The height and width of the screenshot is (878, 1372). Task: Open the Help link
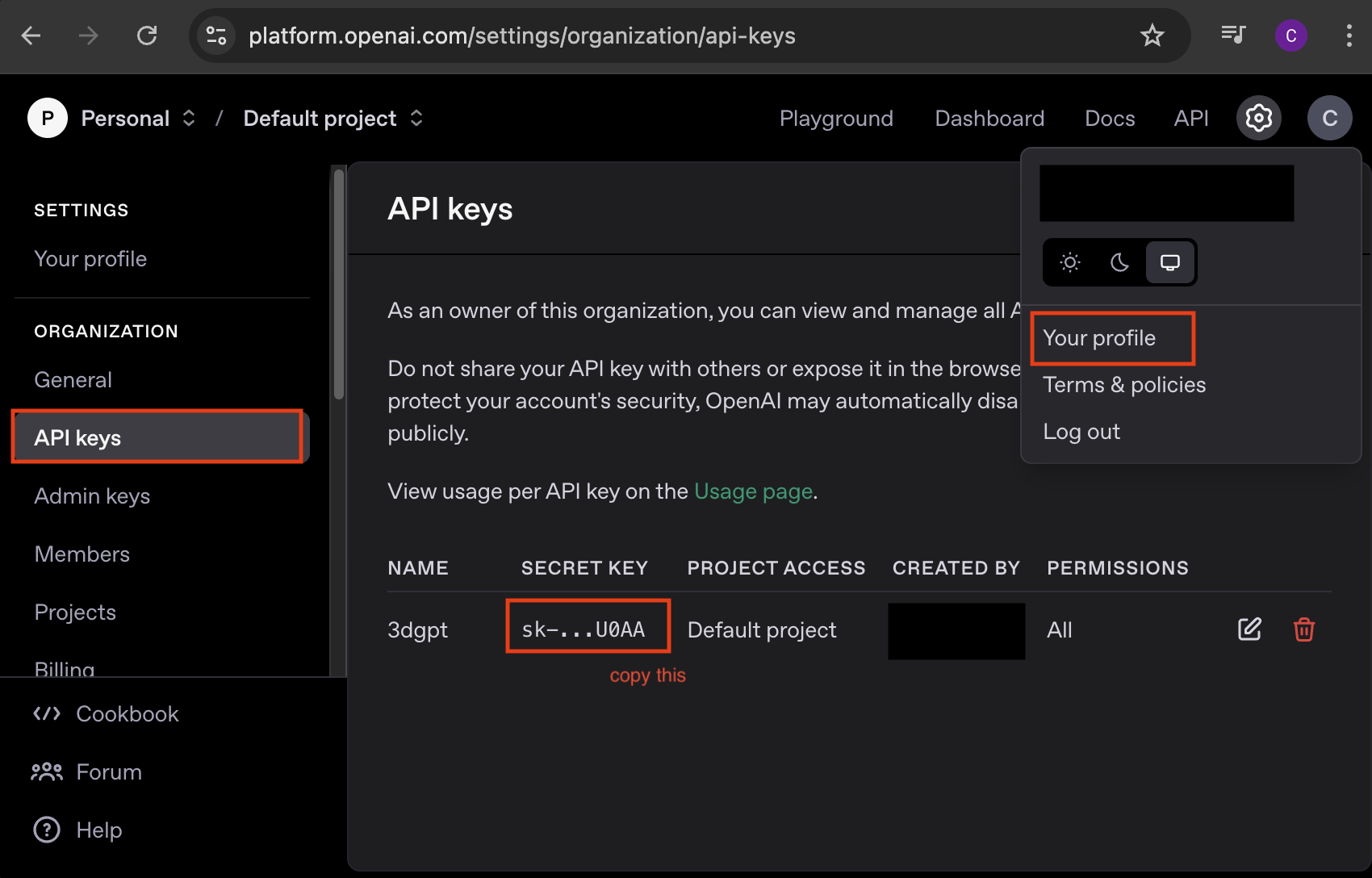pos(77,830)
